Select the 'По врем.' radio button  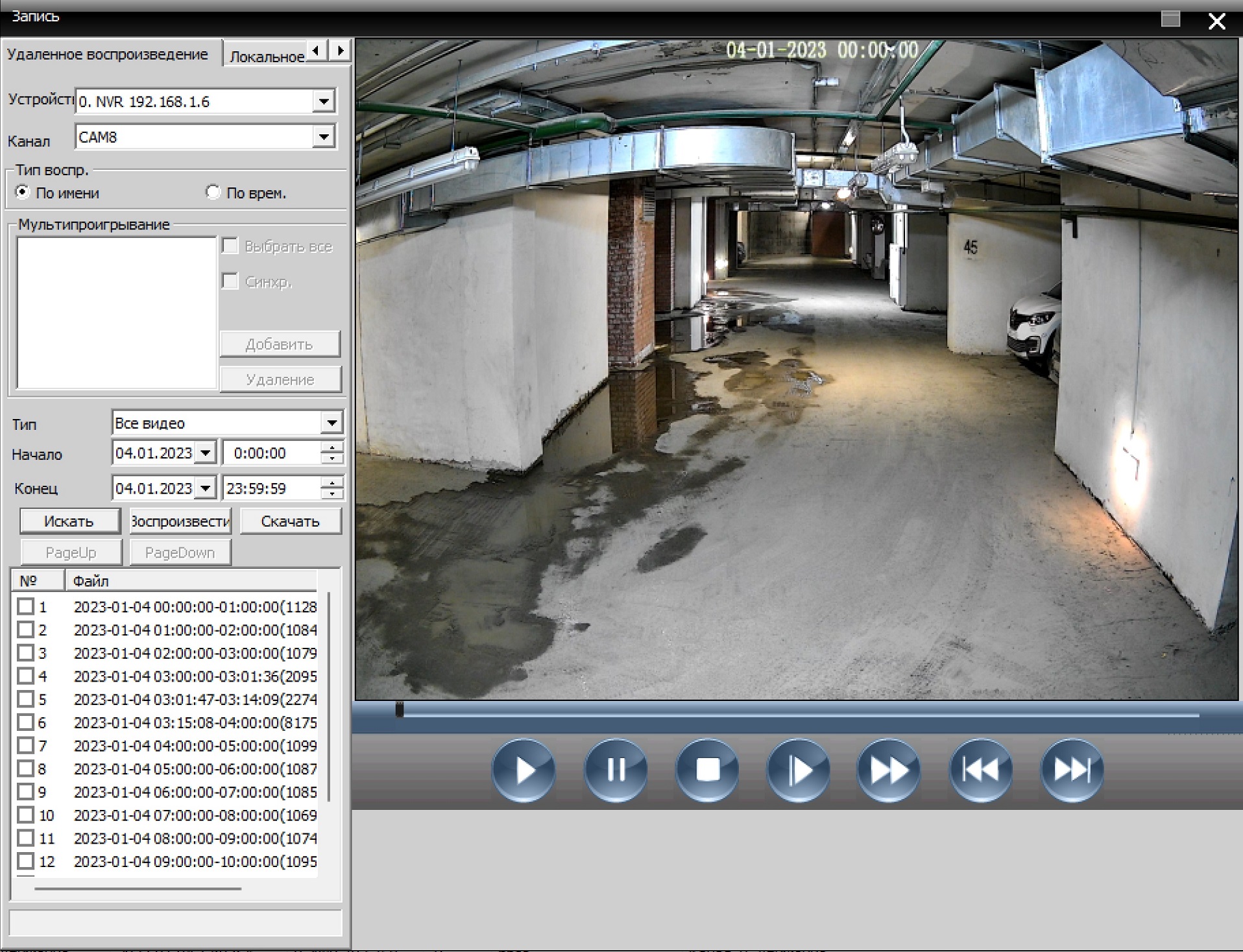click(x=213, y=193)
